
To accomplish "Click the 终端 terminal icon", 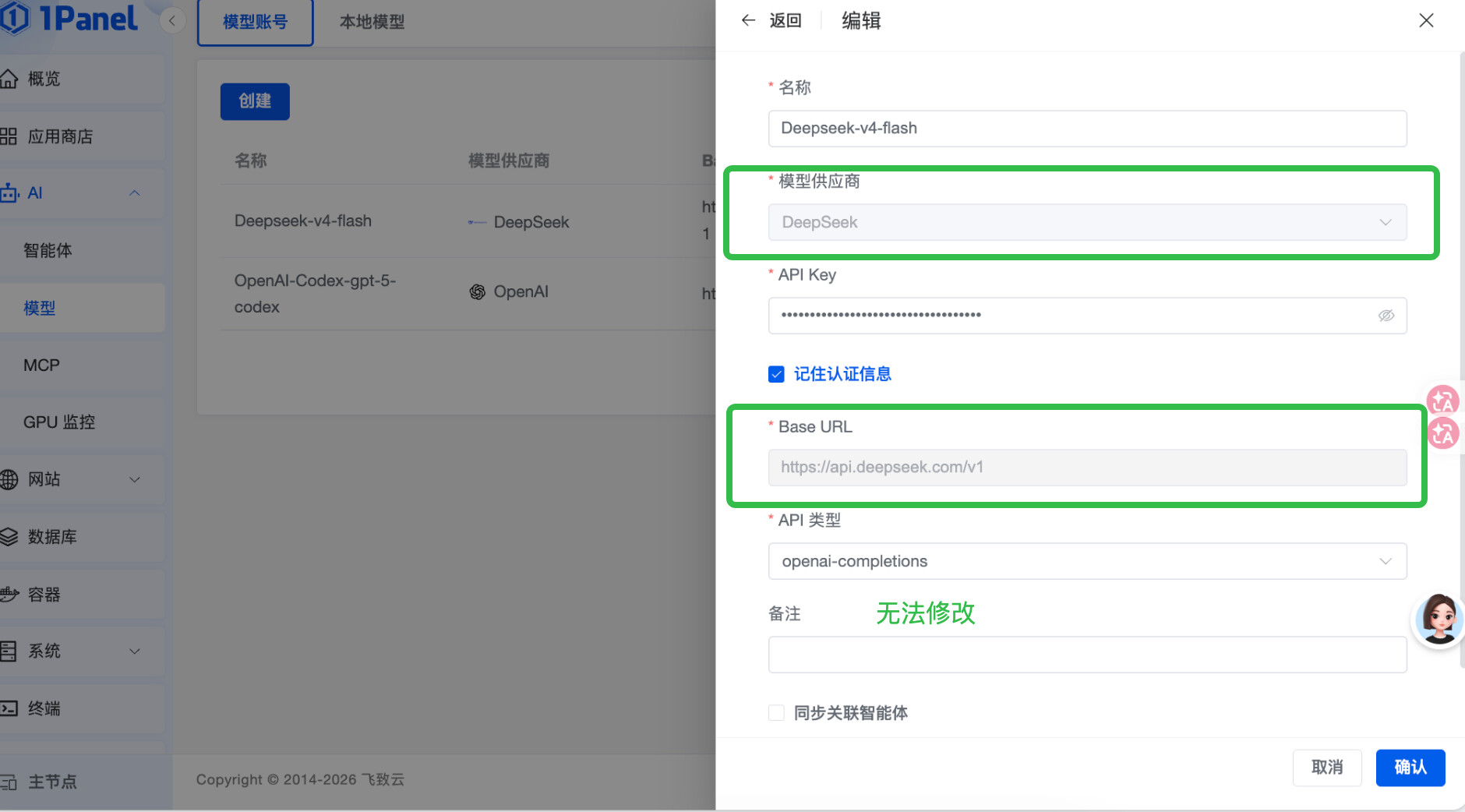I will 9,708.
